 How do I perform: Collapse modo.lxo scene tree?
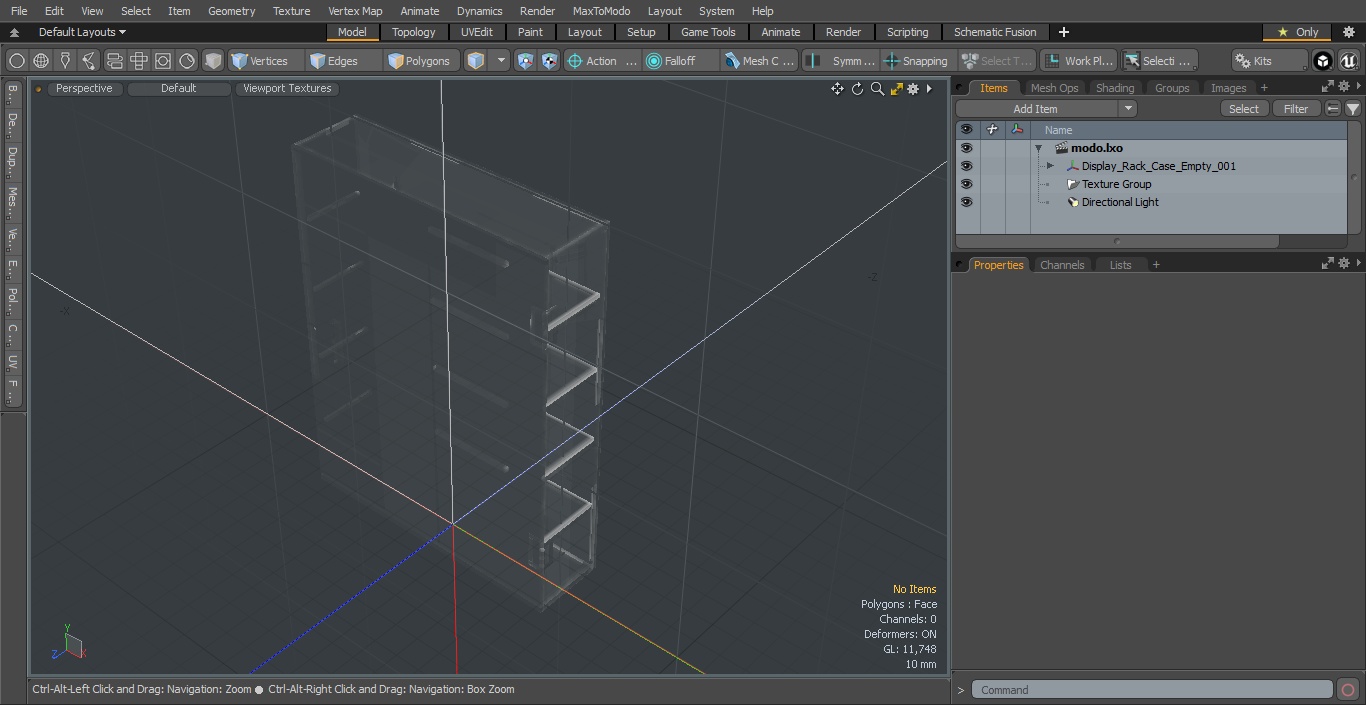1039,148
